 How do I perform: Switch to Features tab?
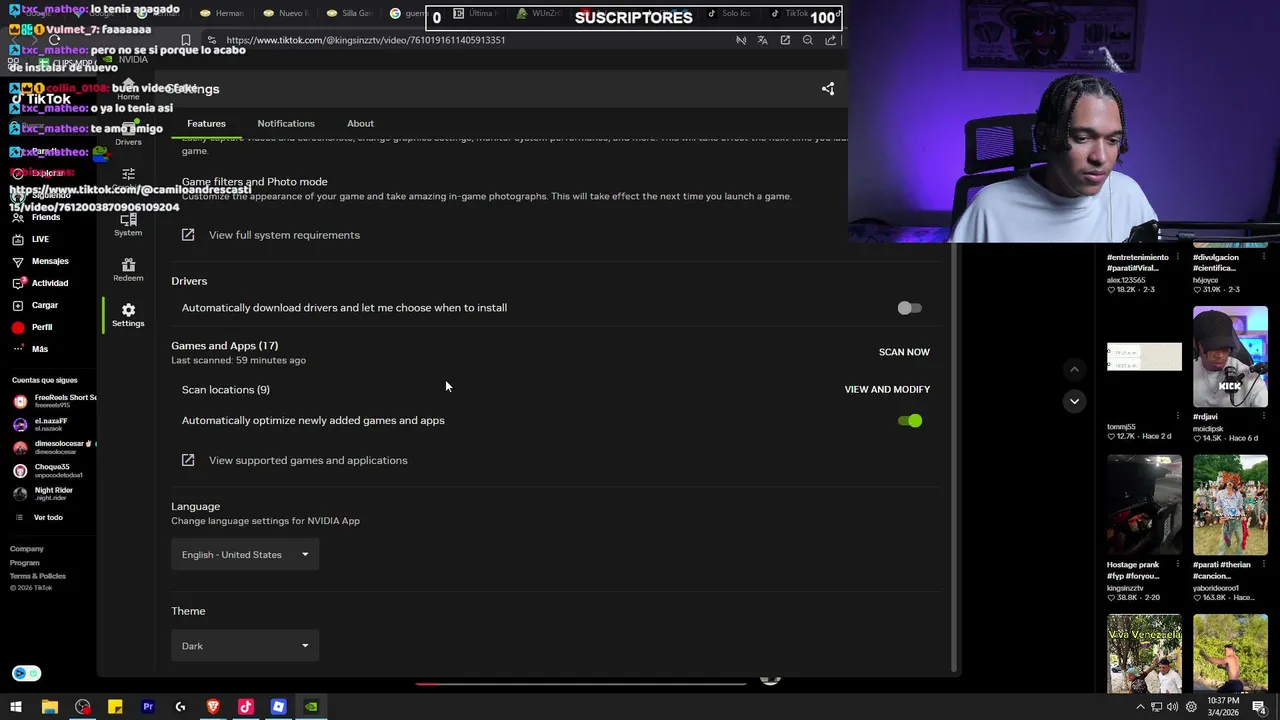[206, 124]
